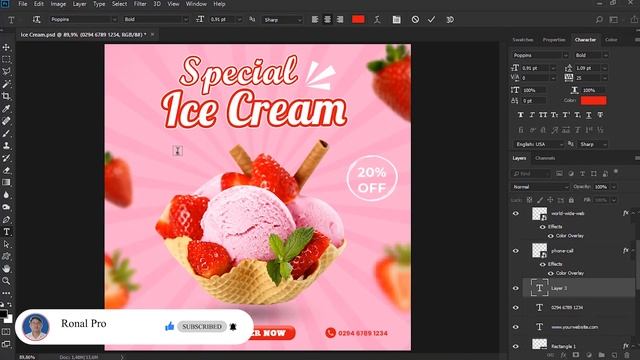Center align the text
The width and height of the screenshot is (640, 360).
[x=327, y=20]
